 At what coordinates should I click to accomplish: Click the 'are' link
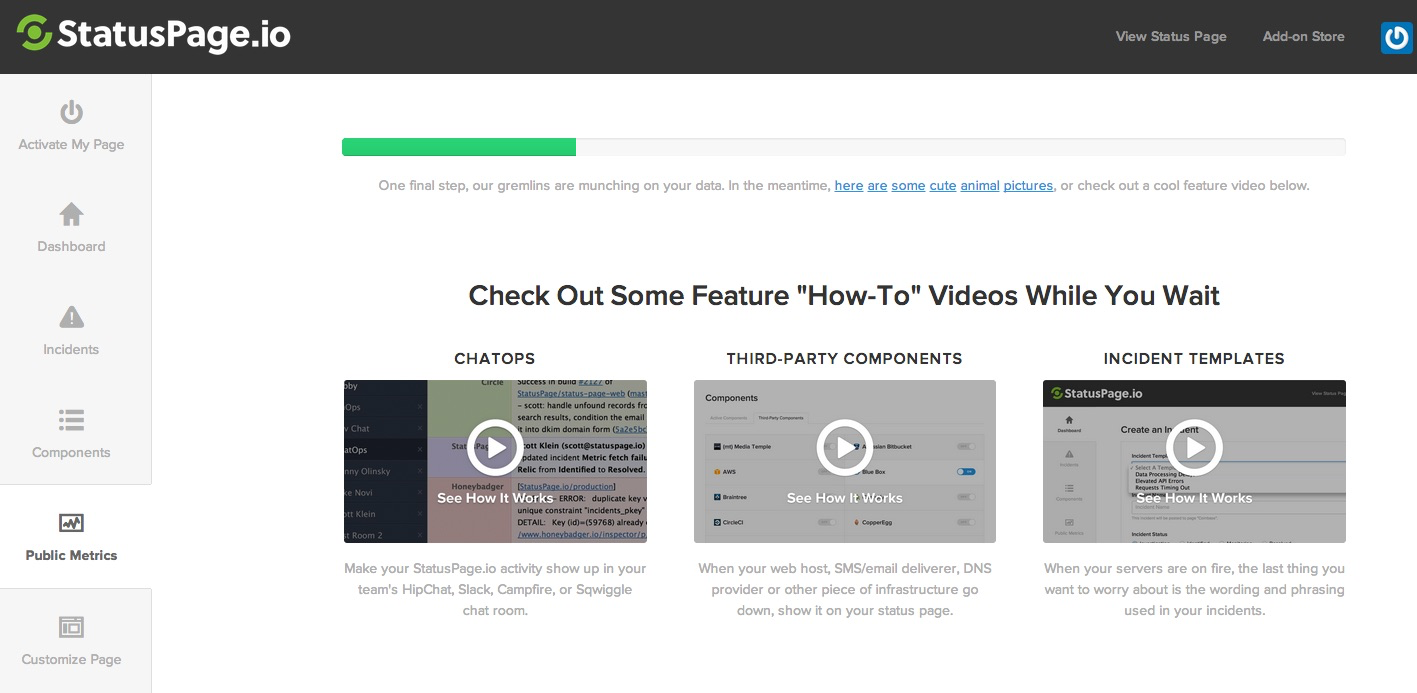coord(877,185)
